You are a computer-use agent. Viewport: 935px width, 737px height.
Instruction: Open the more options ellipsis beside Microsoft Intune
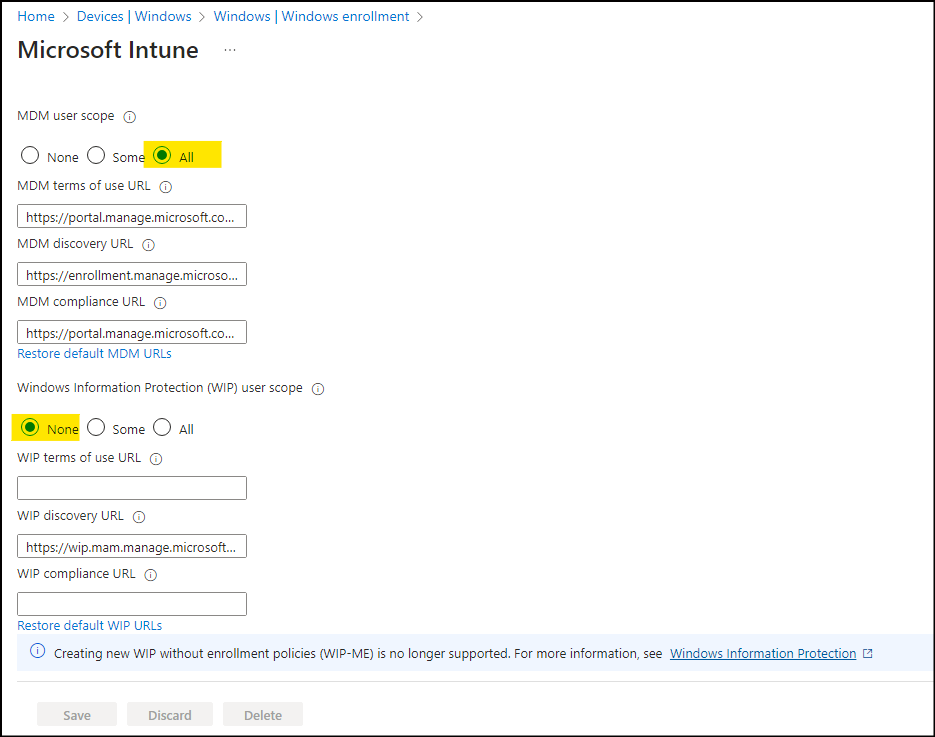tap(230, 50)
